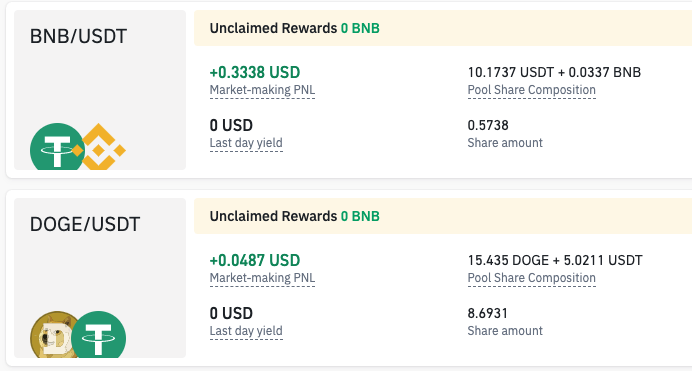The height and width of the screenshot is (371, 692).
Task: Open the BNB/USDT pool title
Action: pyautogui.click(x=79, y=36)
